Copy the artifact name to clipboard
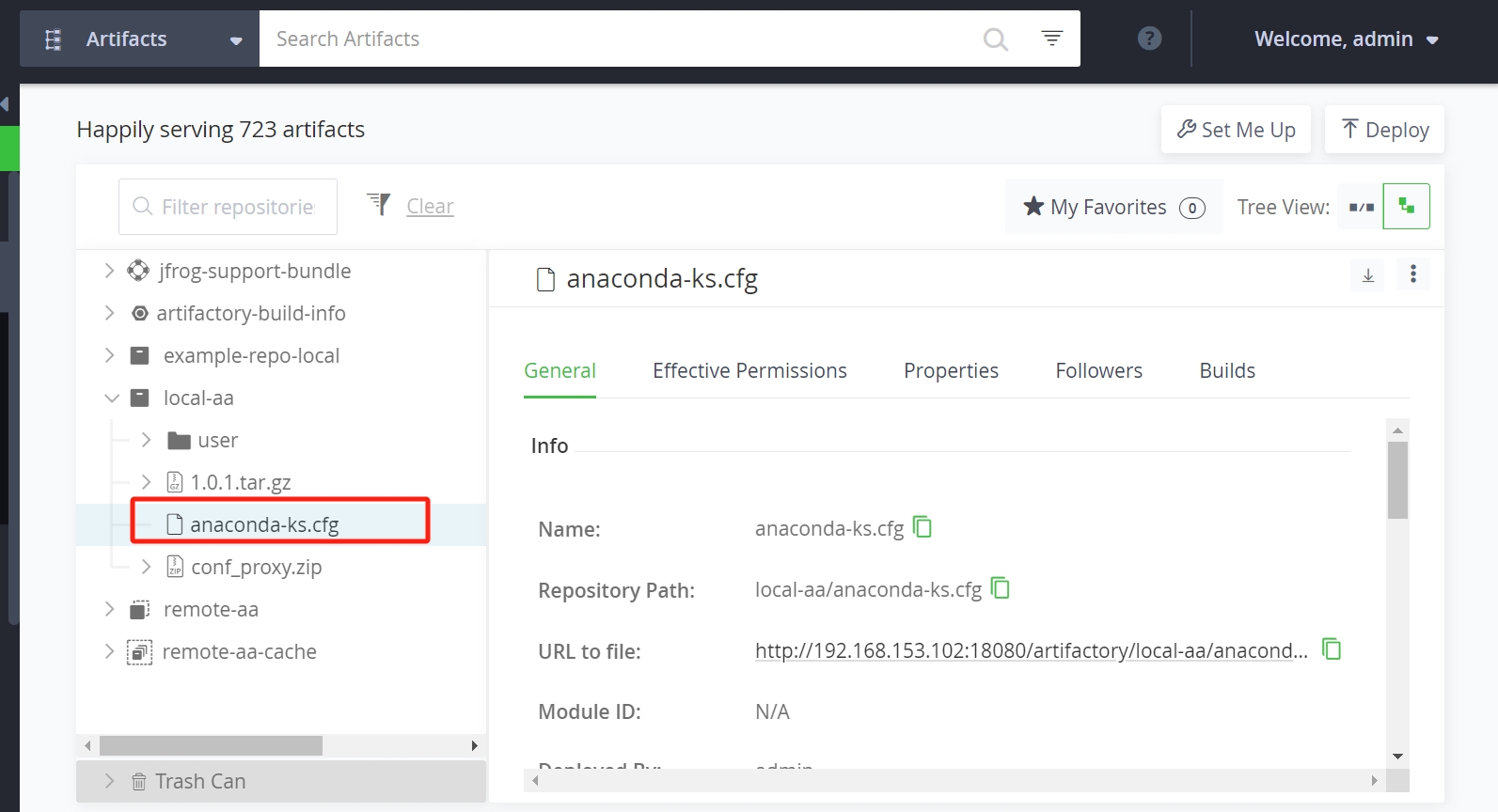1498x812 pixels. click(x=922, y=527)
